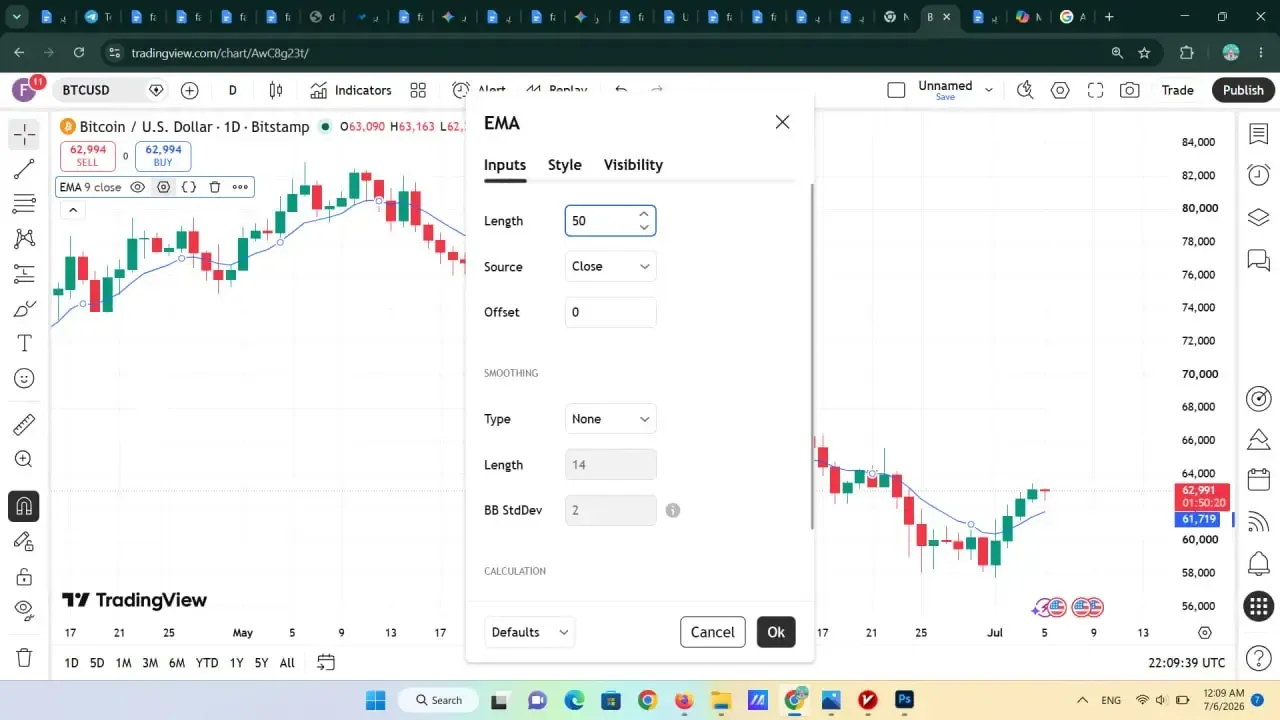Select the ruler measure tool
The image size is (1280, 720).
[24, 425]
